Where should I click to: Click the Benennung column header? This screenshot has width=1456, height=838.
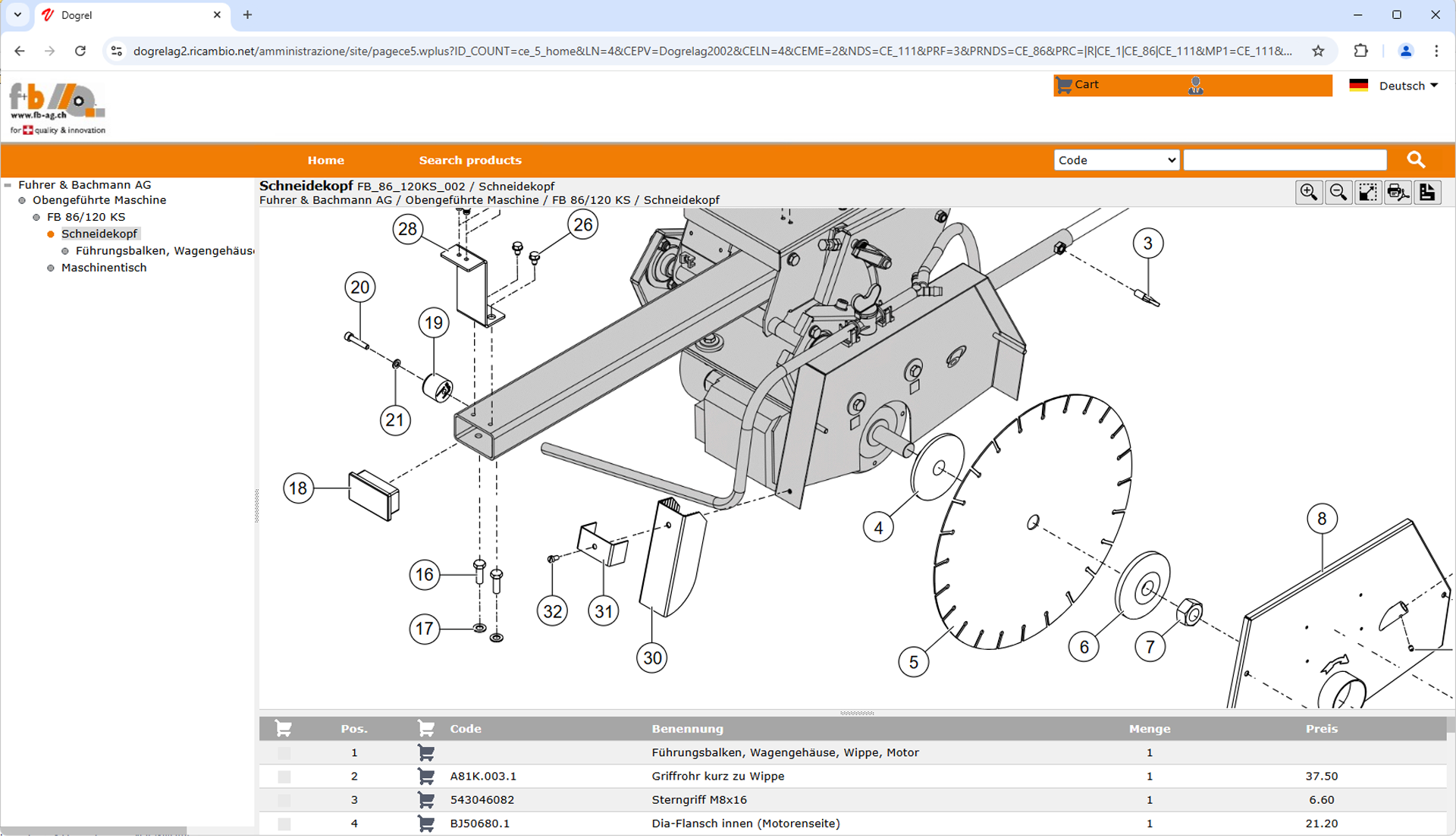tap(687, 729)
